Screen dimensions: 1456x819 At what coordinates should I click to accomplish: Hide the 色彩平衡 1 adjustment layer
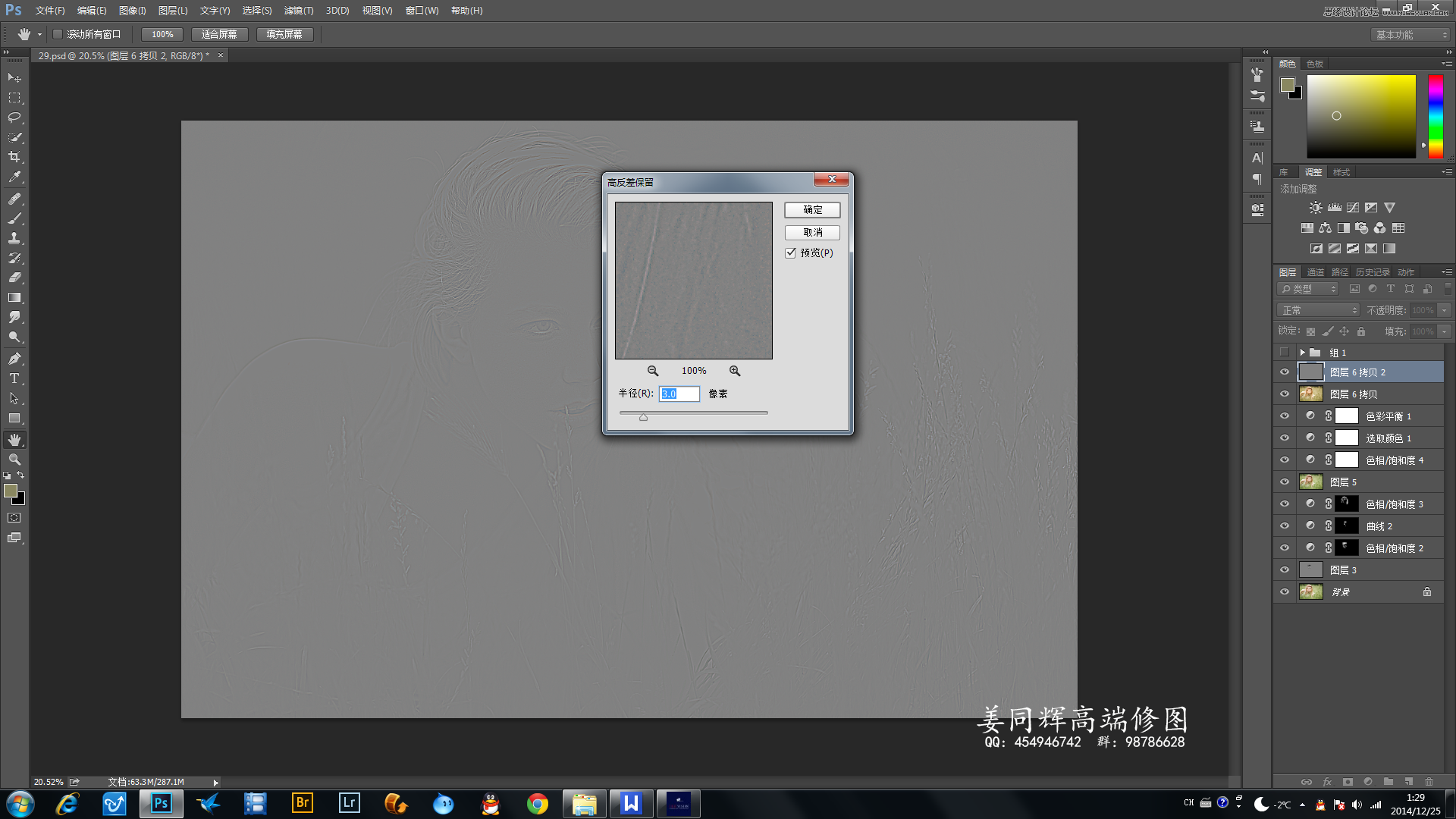1285,416
